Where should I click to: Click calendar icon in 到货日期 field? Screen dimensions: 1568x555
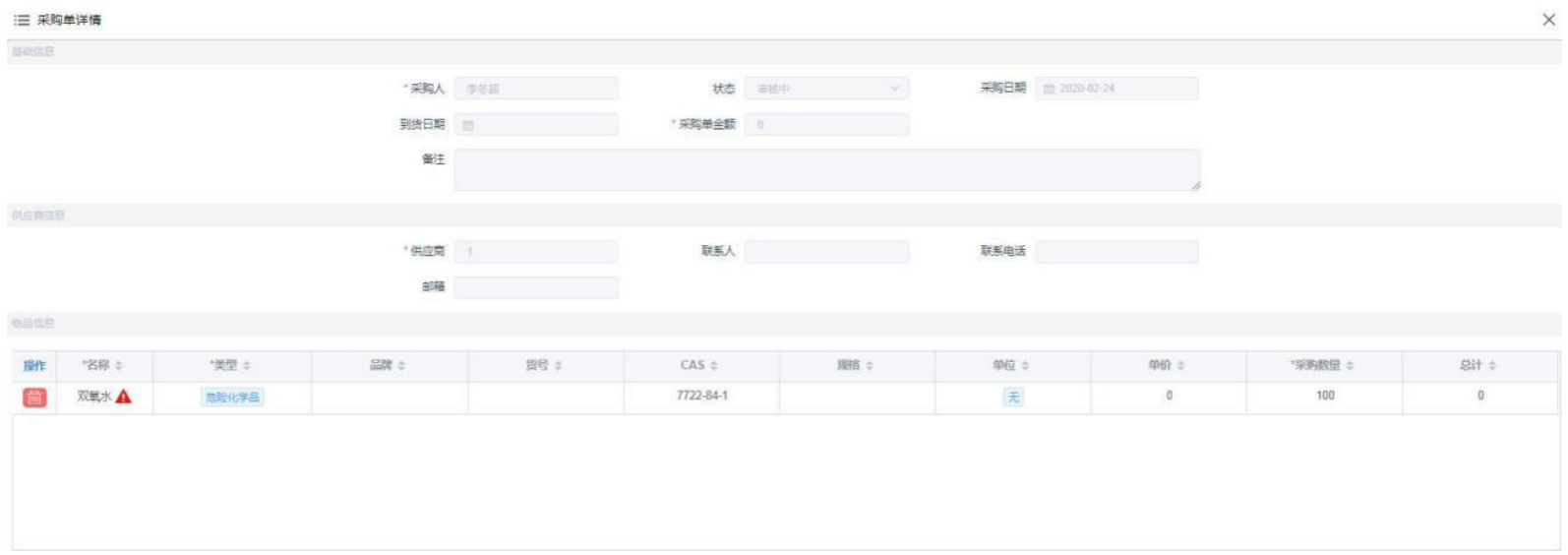[468, 126]
